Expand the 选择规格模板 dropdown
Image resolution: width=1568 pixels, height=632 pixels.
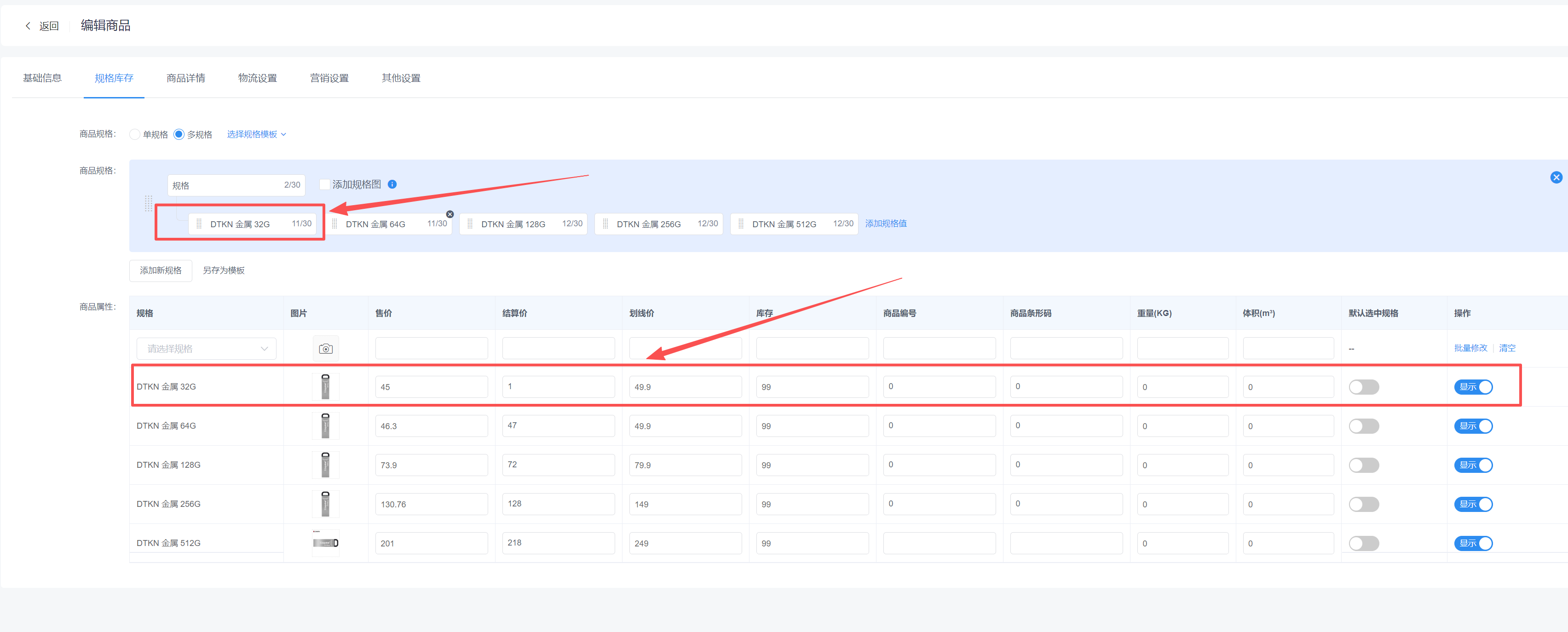256,134
